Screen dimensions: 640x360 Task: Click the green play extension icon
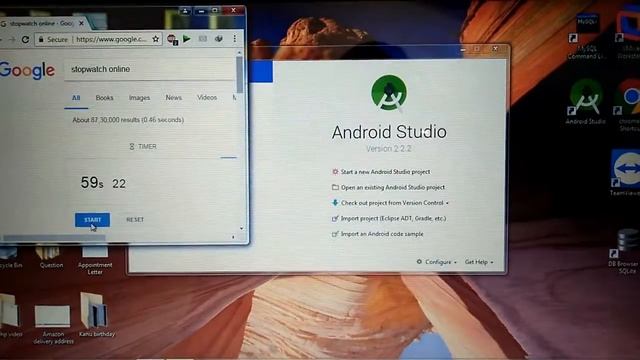click(x=187, y=39)
